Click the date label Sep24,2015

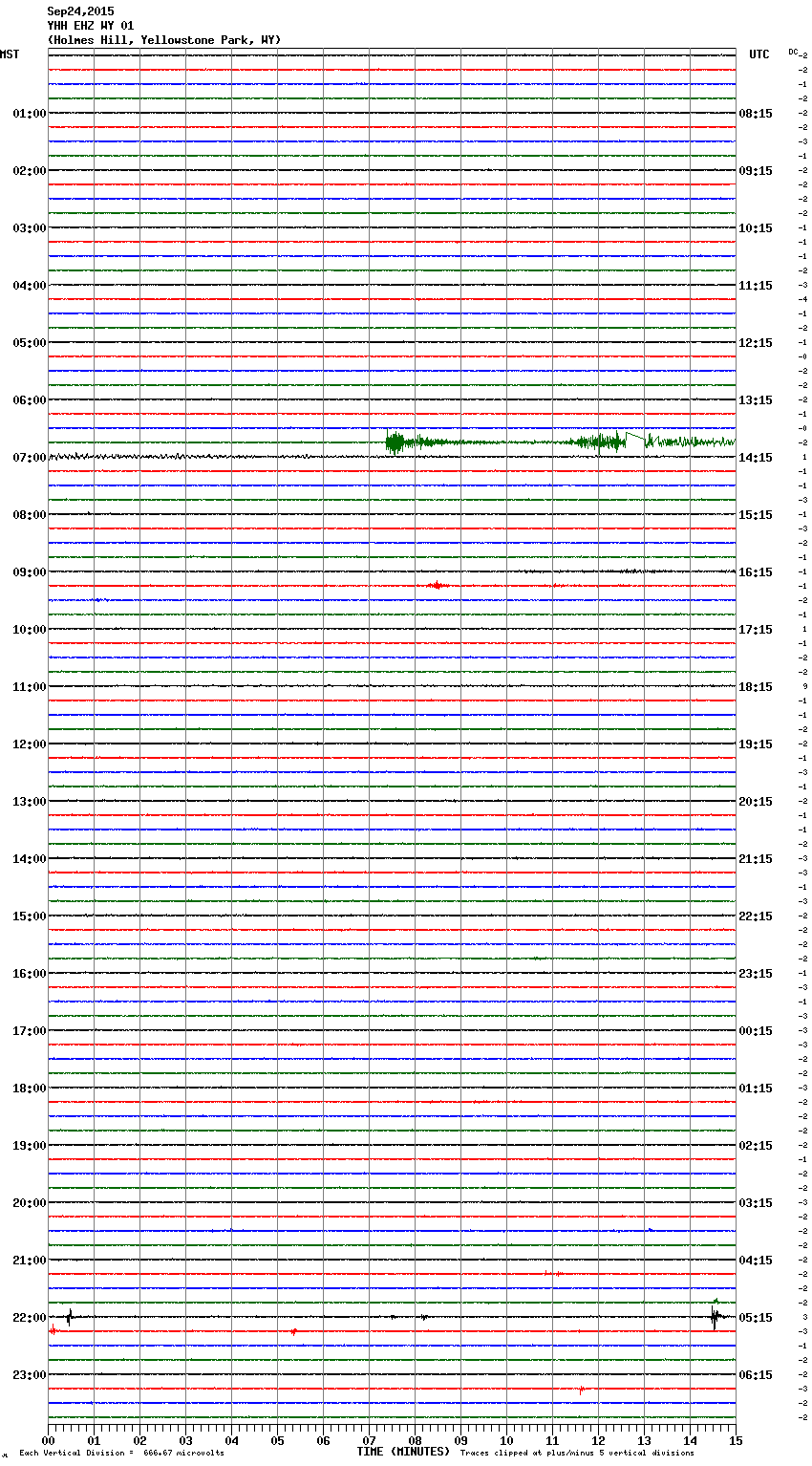point(80,11)
